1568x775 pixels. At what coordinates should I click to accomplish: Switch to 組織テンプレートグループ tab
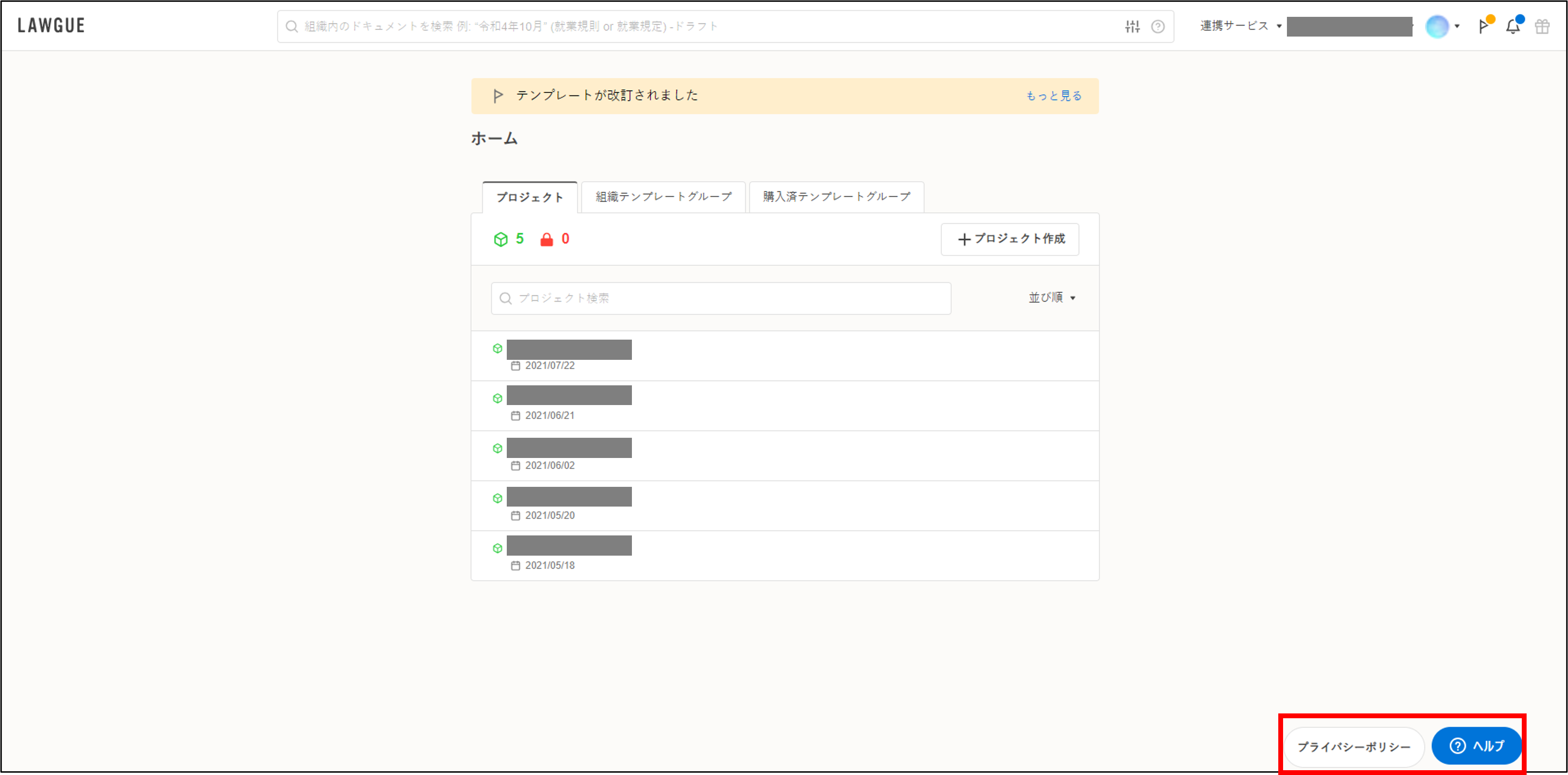(x=663, y=196)
